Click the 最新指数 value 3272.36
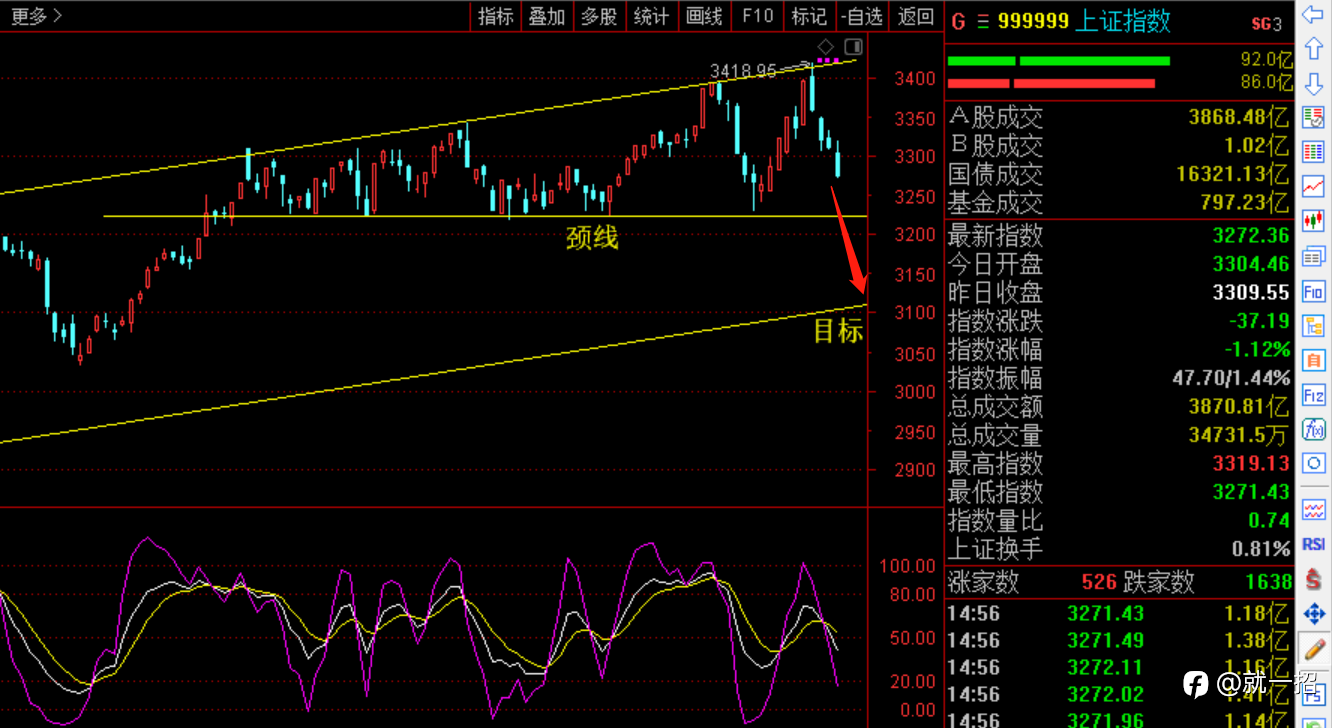The width and height of the screenshot is (1332, 728). [x=1251, y=236]
